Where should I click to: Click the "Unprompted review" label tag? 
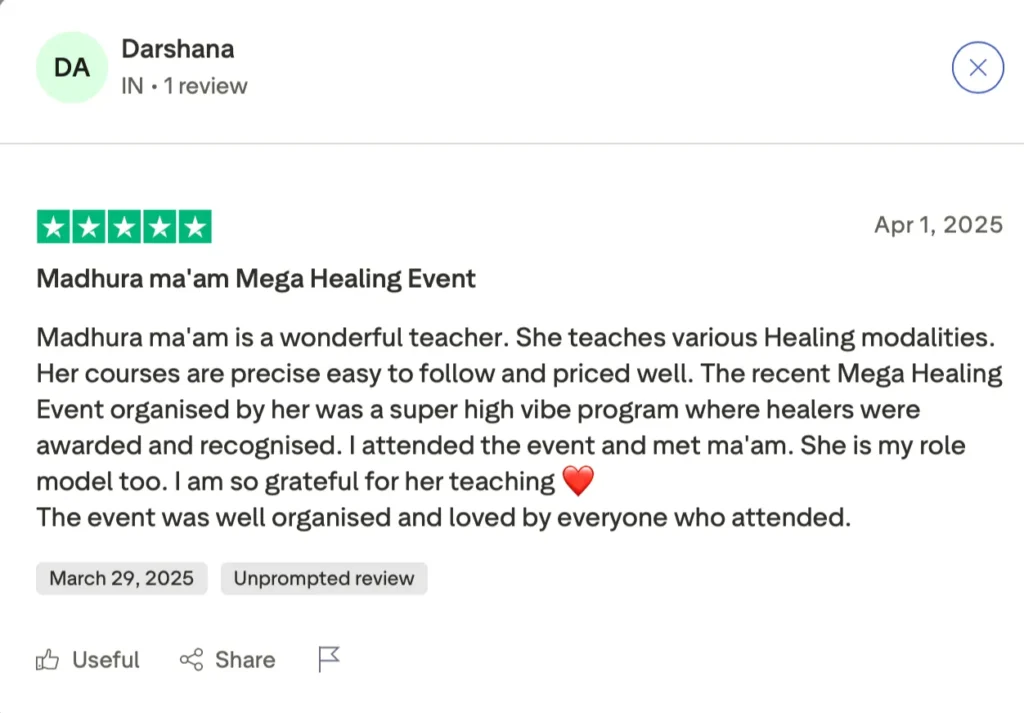323,578
